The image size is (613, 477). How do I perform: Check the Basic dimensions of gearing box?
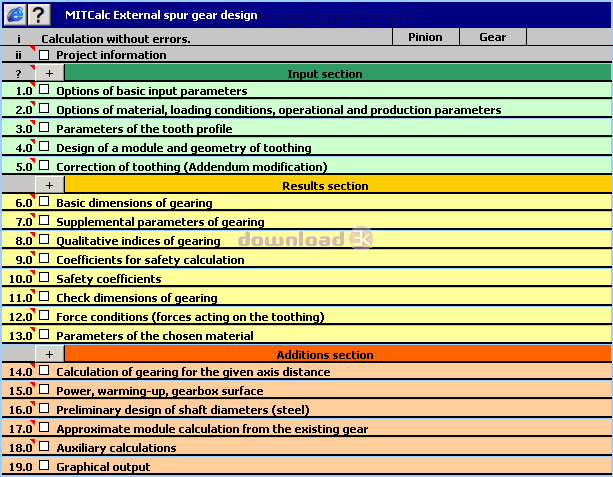(x=44, y=202)
